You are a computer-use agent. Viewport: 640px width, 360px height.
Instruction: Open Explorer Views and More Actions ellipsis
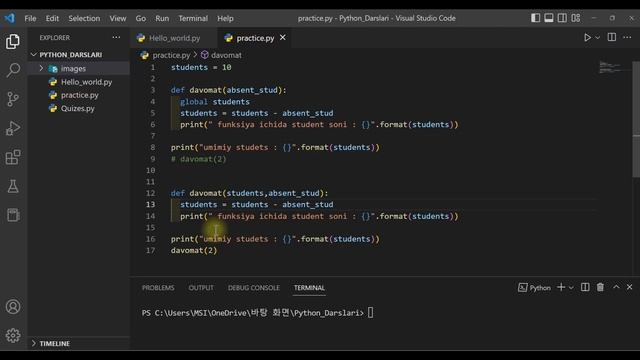(x=116, y=37)
